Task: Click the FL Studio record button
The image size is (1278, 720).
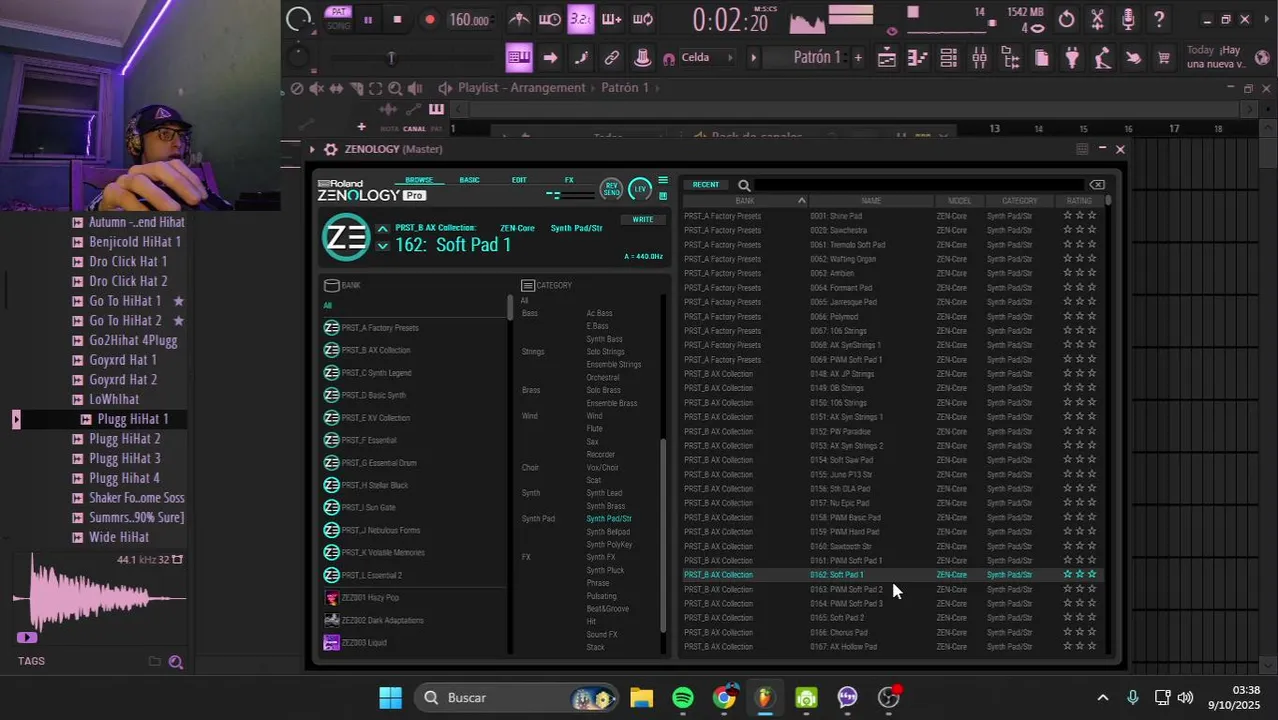Action: coord(430,19)
